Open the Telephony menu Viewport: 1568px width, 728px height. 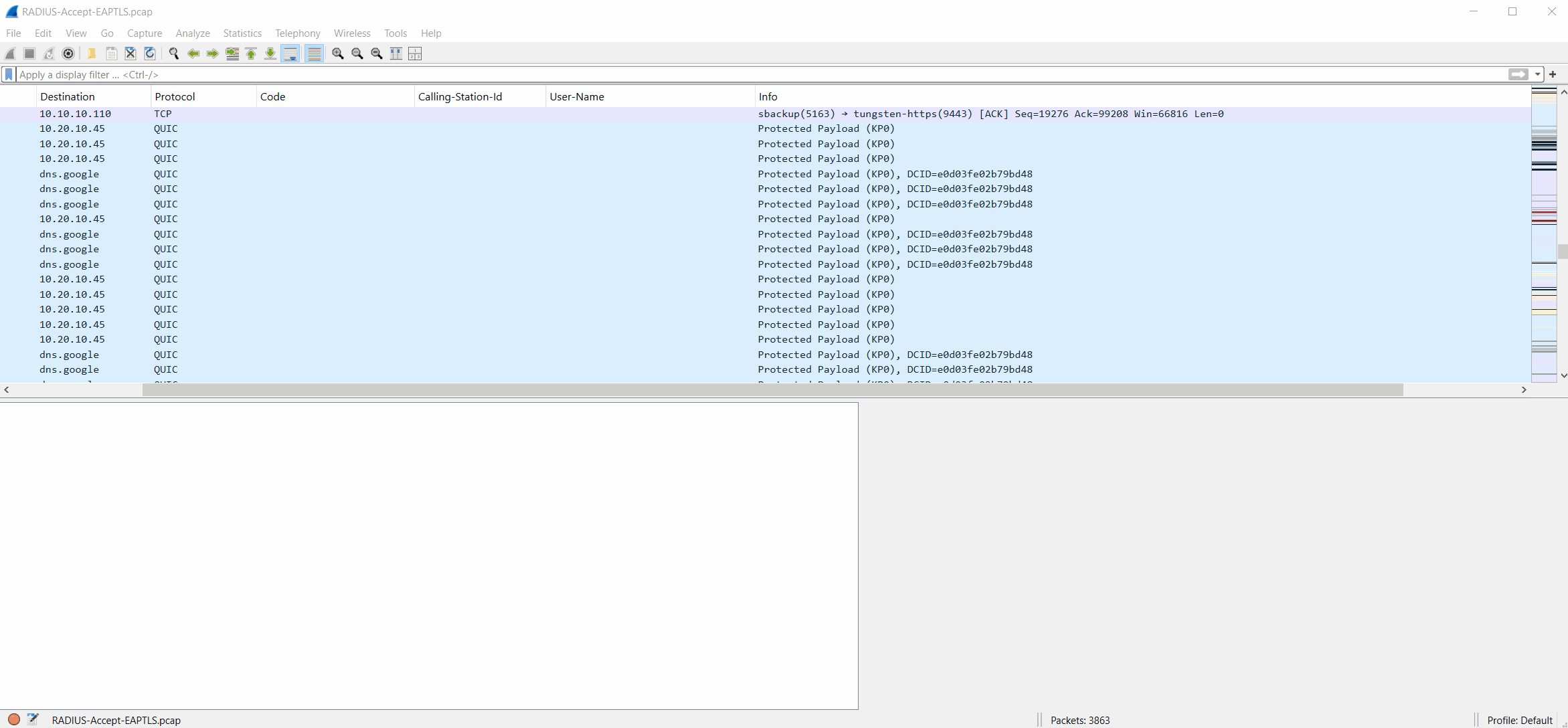(x=298, y=33)
